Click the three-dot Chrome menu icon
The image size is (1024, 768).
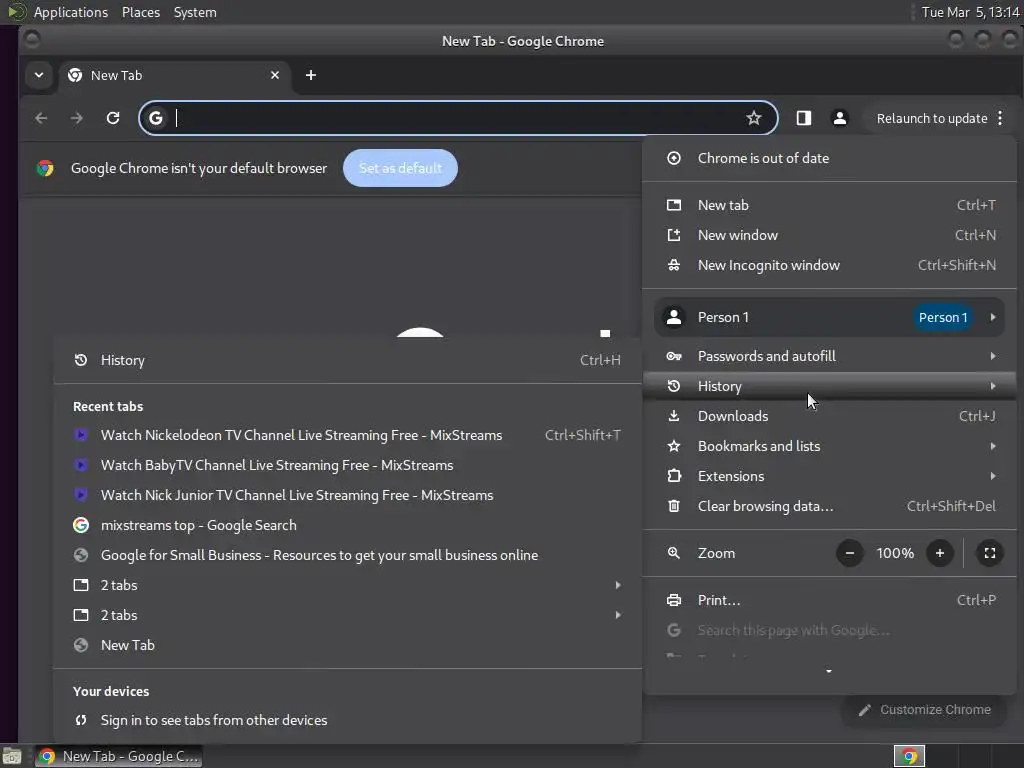[1000, 118]
